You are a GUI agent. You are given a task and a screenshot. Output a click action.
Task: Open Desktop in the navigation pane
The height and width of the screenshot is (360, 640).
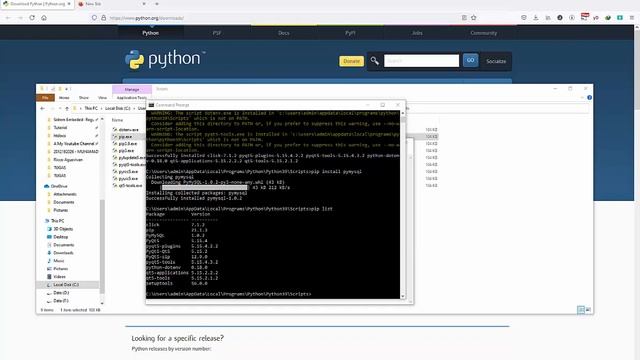click(x=60, y=237)
